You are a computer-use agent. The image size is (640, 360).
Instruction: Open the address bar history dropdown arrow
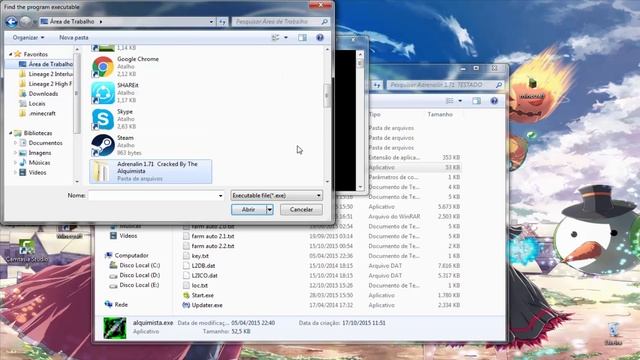[x=211, y=22]
